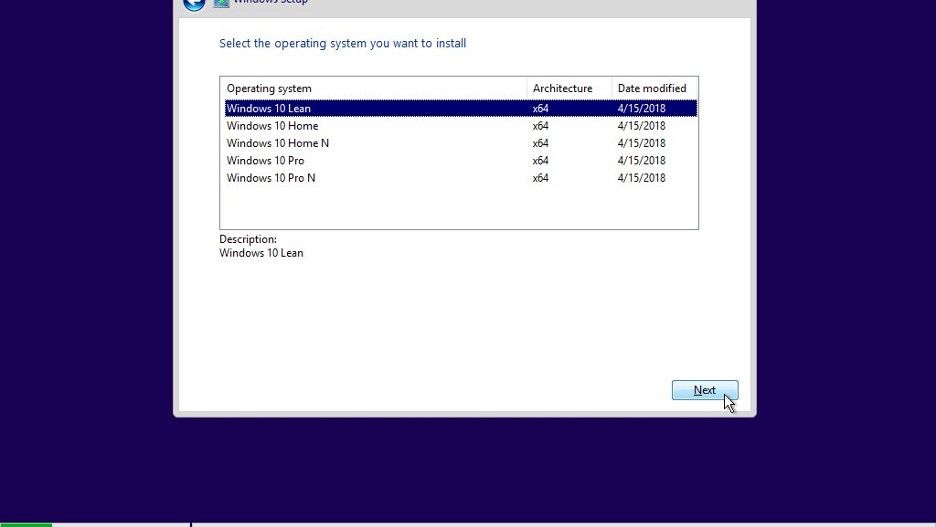This screenshot has width=936, height=527.
Task: Click x64 in the Windows 10 Home N row
Action: click(x=540, y=143)
